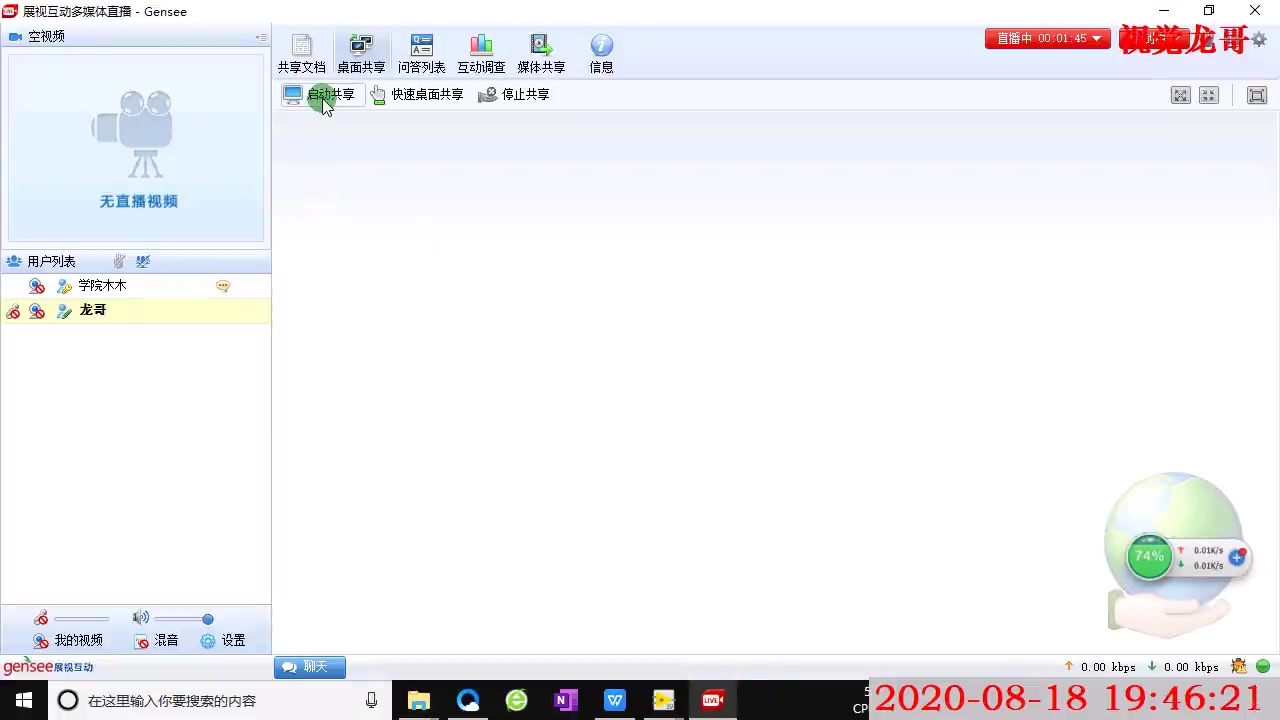The height and width of the screenshot is (720, 1280).
Task: Open the 媒体共享 media sharing icon
Action: coord(541,54)
